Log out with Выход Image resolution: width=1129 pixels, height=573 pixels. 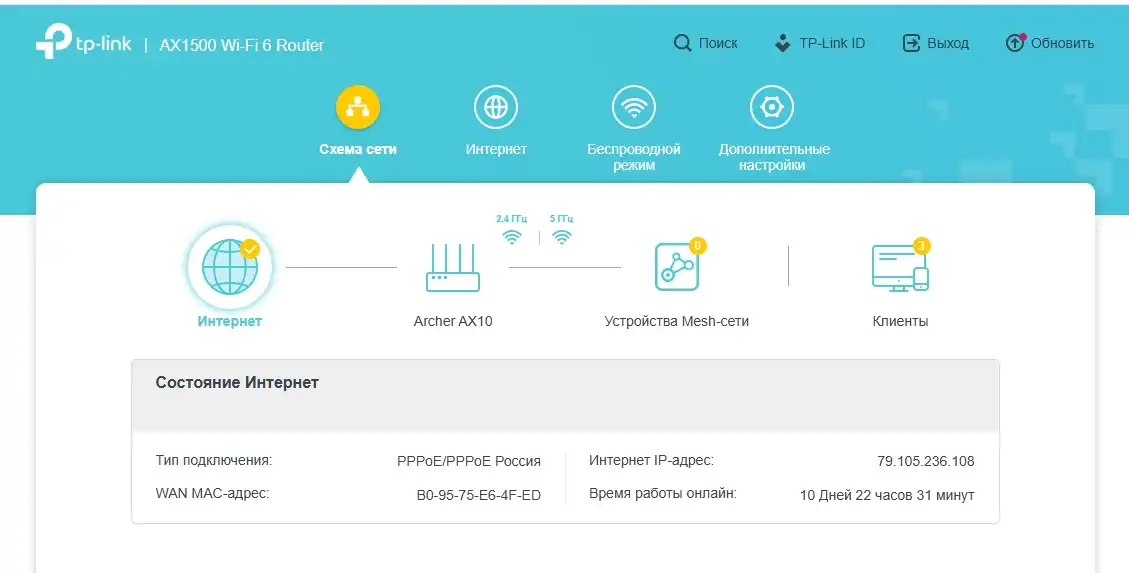point(935,43)
